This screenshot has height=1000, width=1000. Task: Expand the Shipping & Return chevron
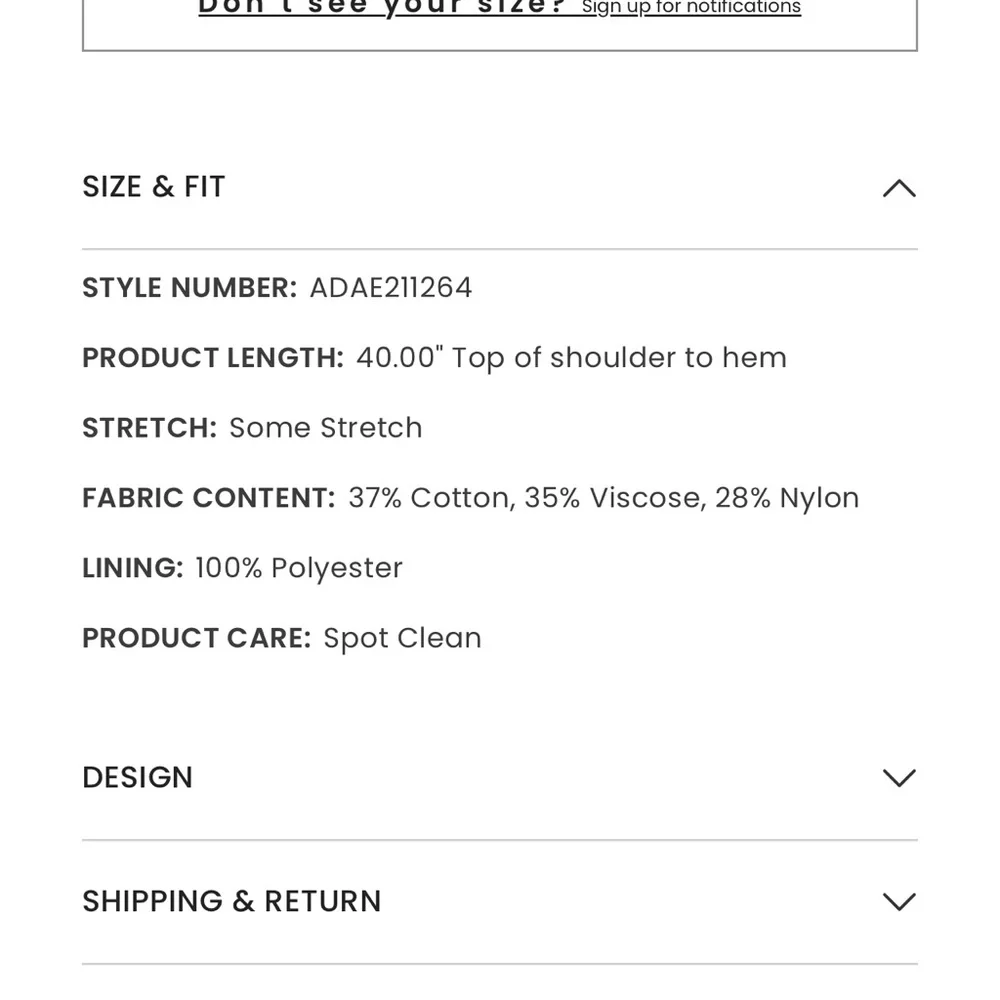pyautogui.click(x=899, y=902)
